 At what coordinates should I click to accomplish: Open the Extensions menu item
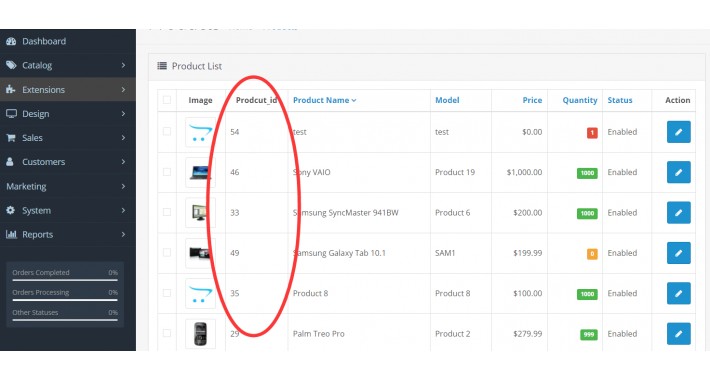tap(68, 89)
